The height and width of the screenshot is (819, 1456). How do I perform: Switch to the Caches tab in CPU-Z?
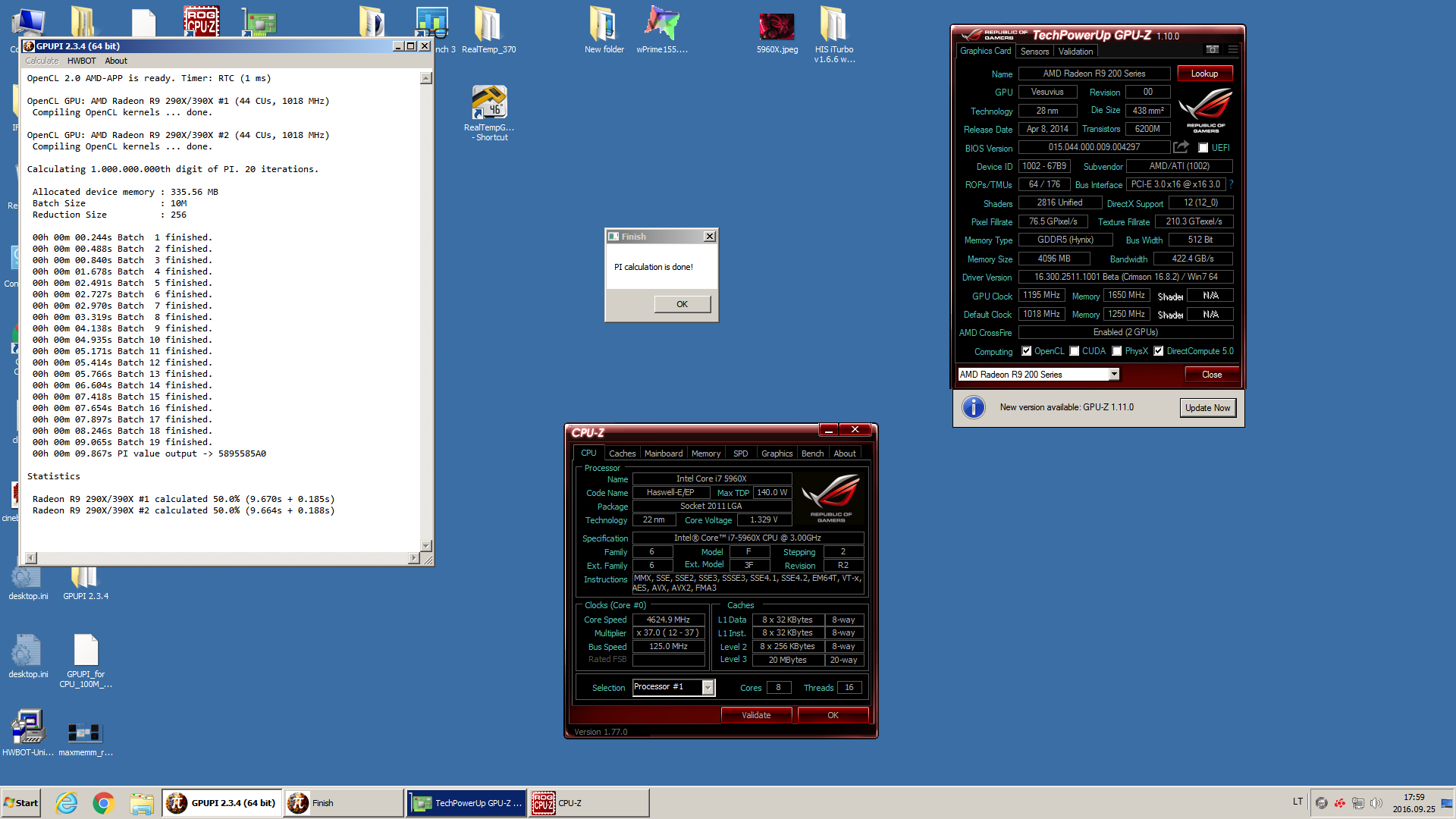coord(622,453)
